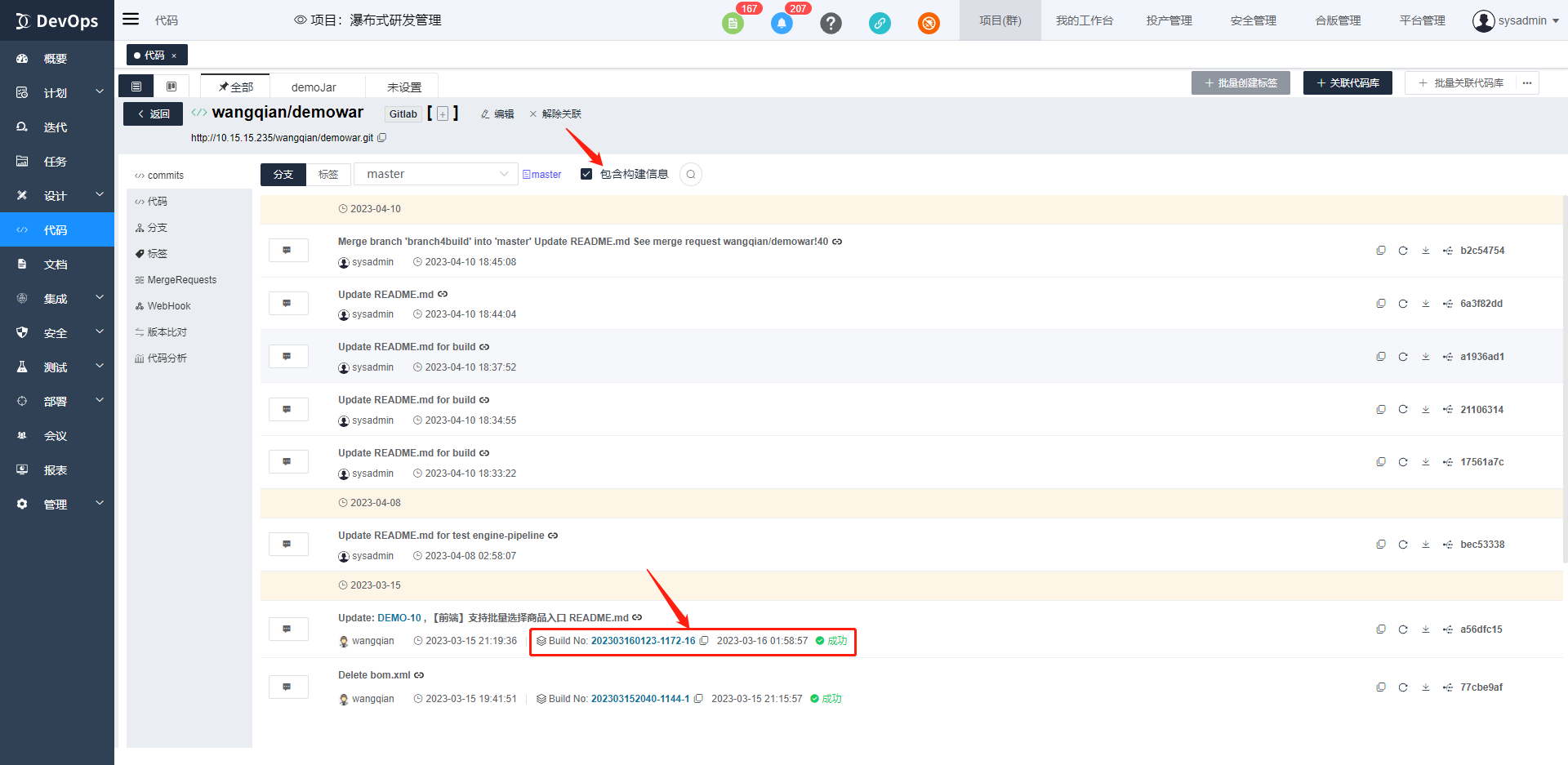Copy the repository git URL

click(x=382, y=138)
